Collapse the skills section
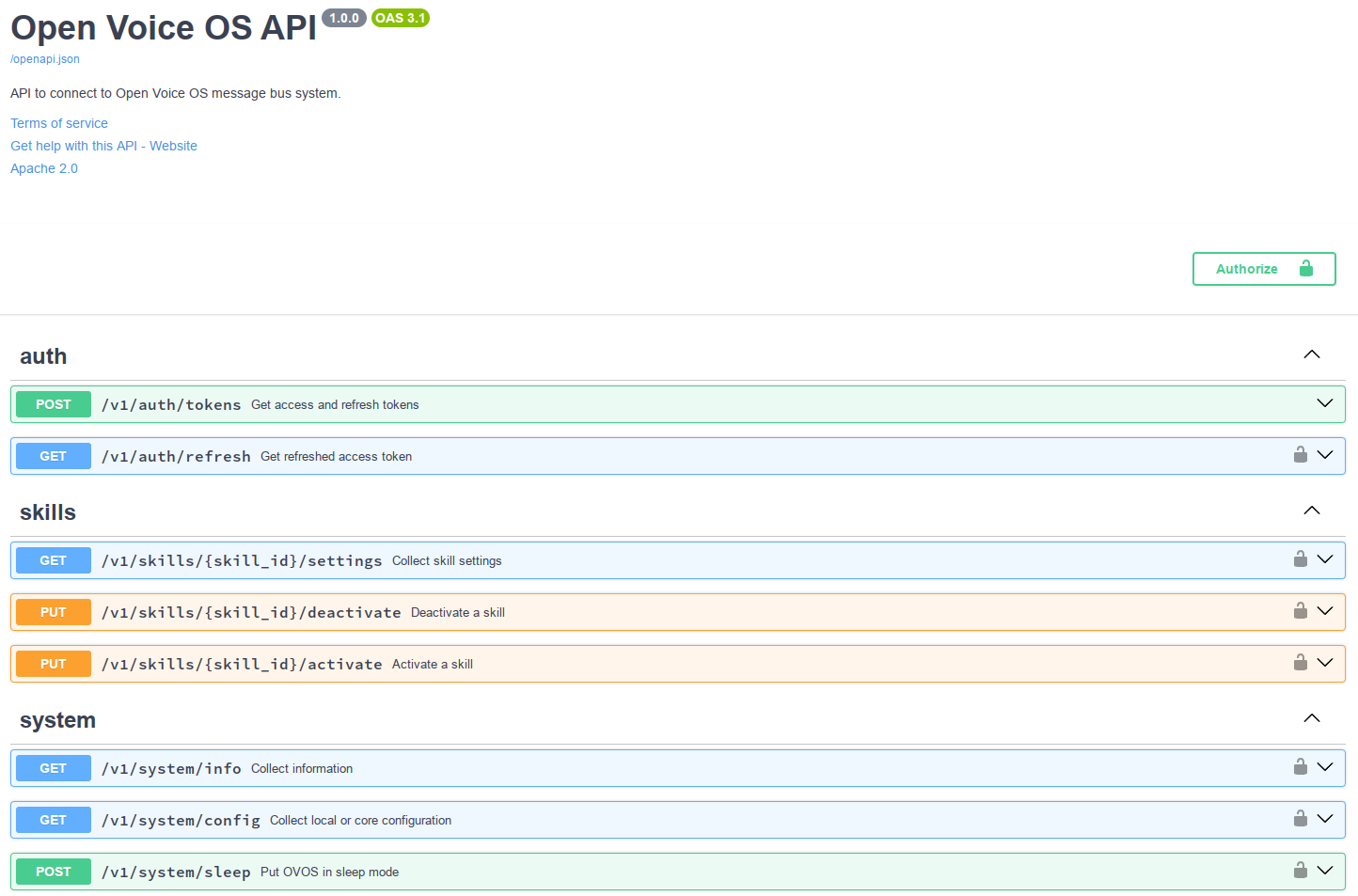Viewport: 1358px width, 896px height. tap(1312, 511)
